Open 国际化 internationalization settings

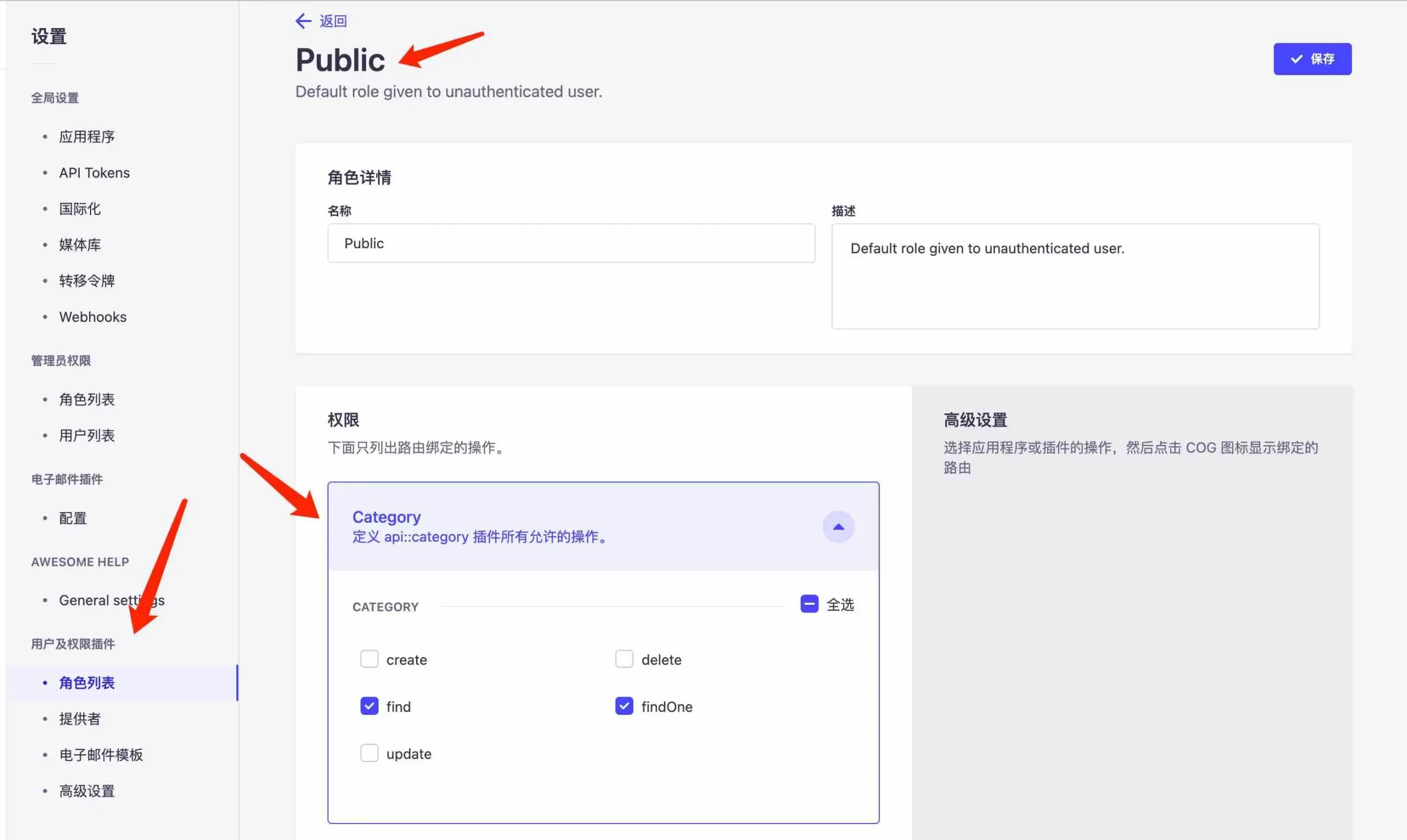80,209
